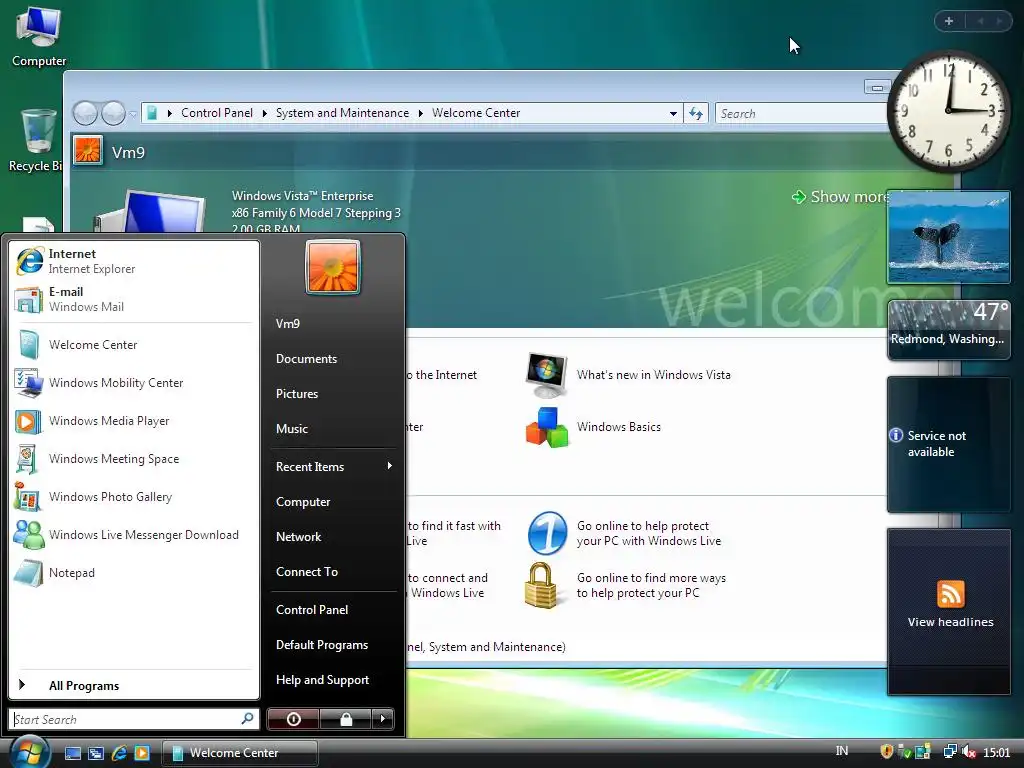
Task: Click the whale slideshow gadget picture
Action: pos(949,237)
